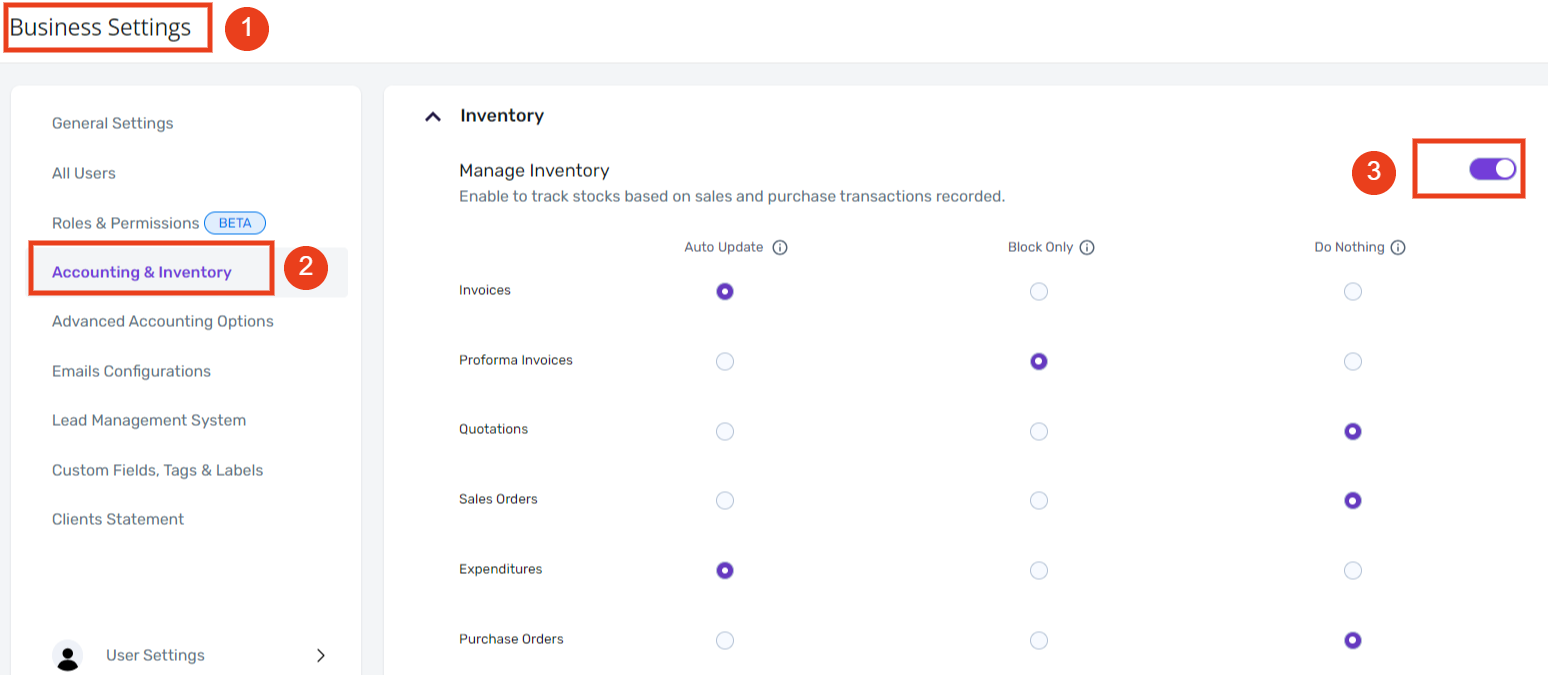Go to All Users settings
The image size is (1548, 675).
pos(84,173)
